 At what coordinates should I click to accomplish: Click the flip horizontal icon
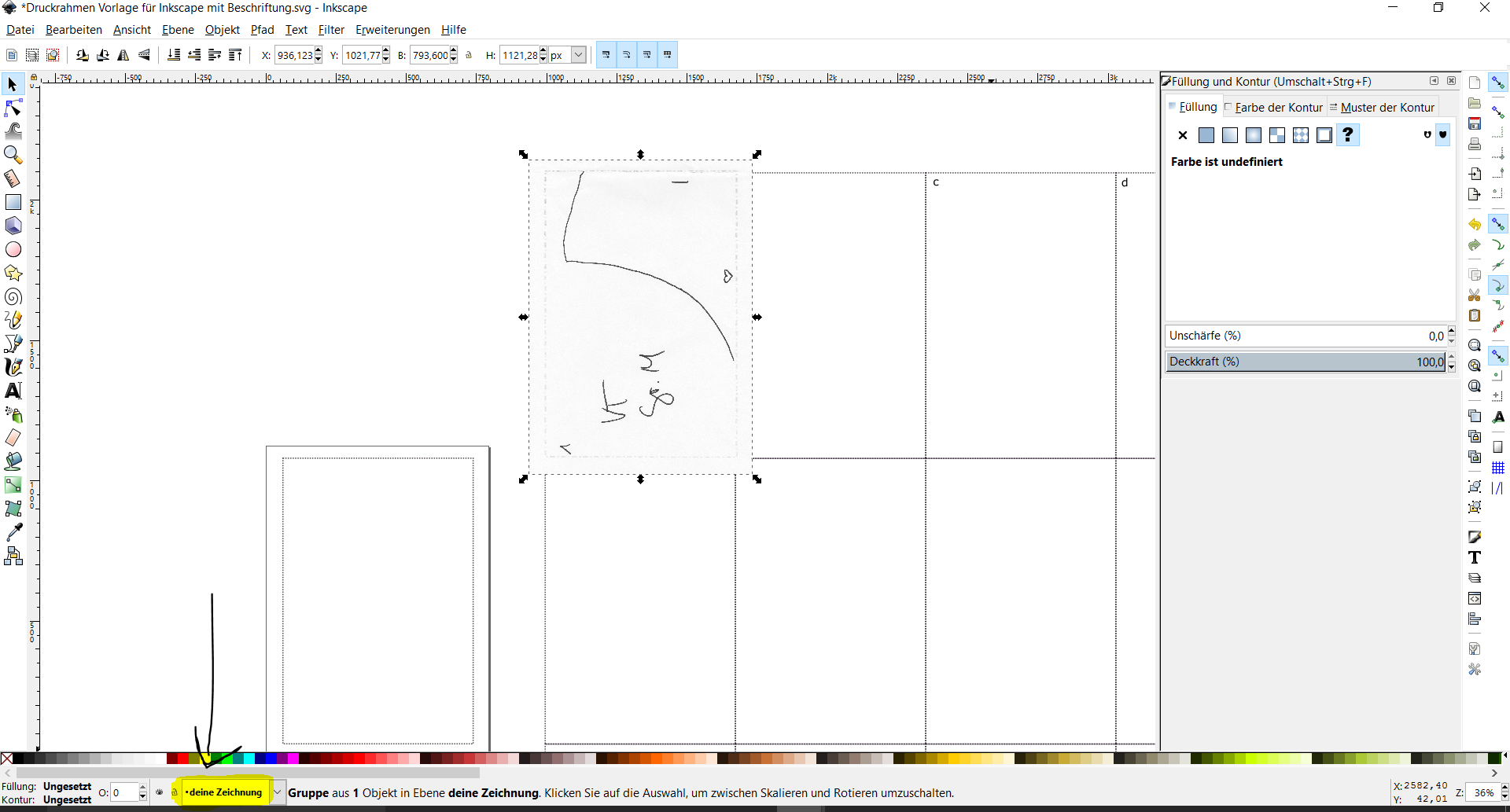click(123, 55)
